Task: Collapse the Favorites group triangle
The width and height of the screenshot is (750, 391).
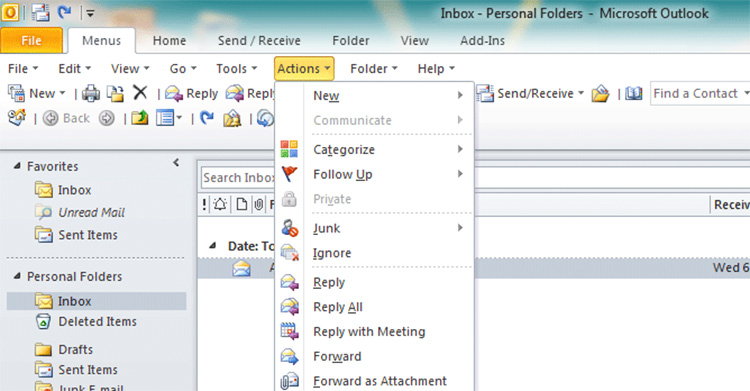Action: pos(17,166)
